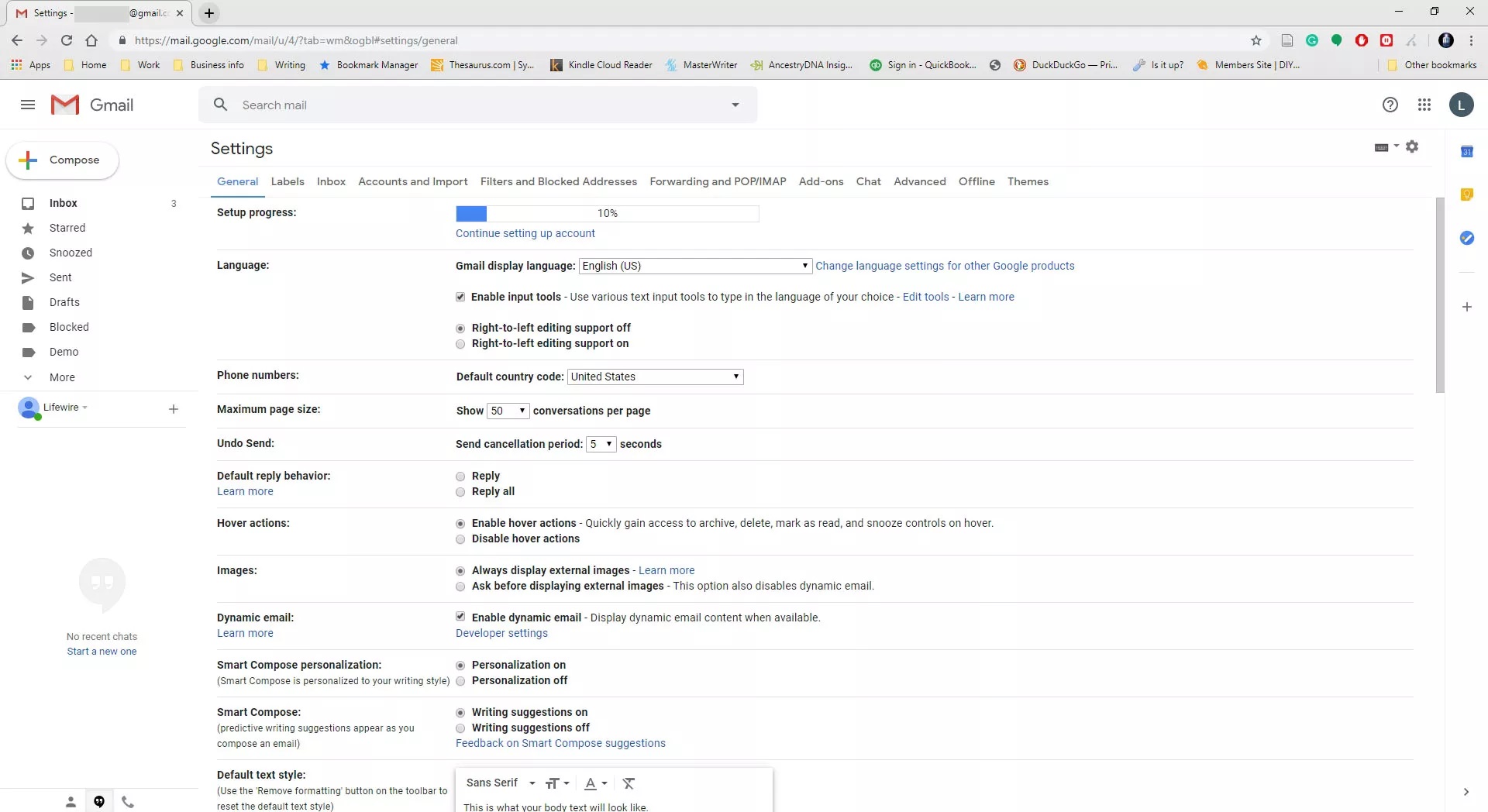Open the phone calls tab icon
This screenshot has width=1488, height=812.
128,802
